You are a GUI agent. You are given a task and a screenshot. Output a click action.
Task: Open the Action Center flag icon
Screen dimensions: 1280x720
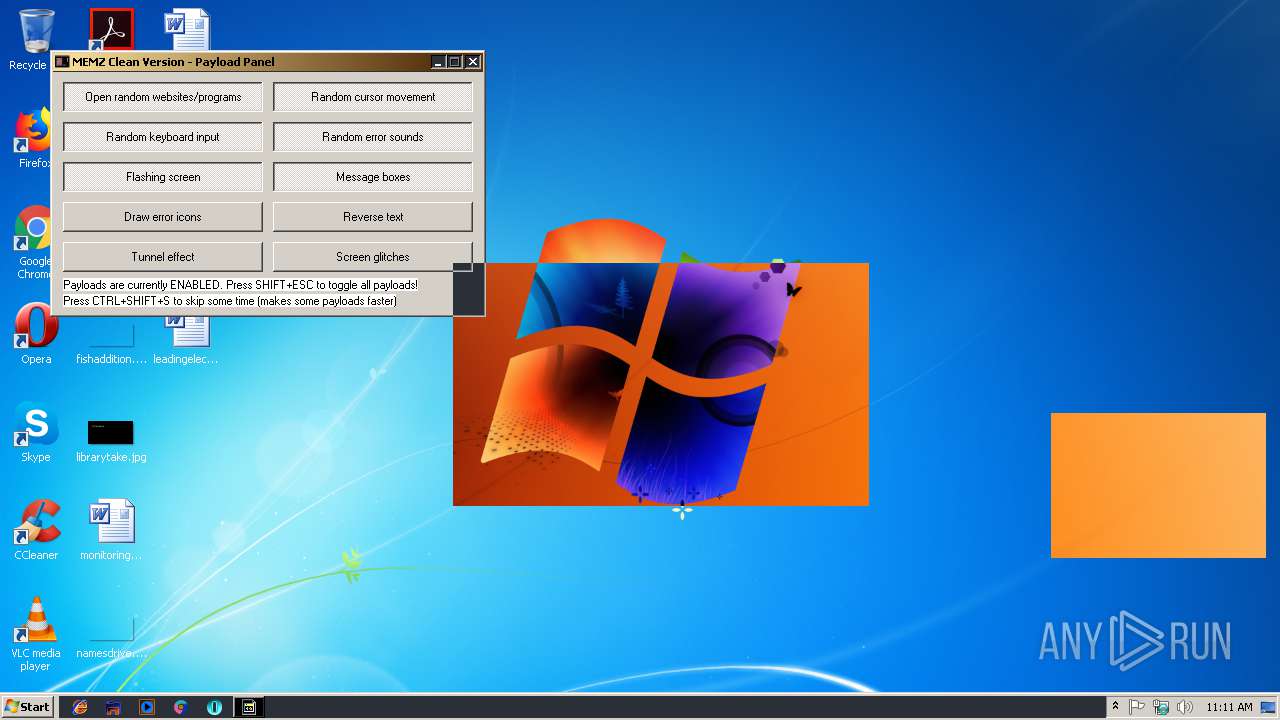(x=1137, y=707)
